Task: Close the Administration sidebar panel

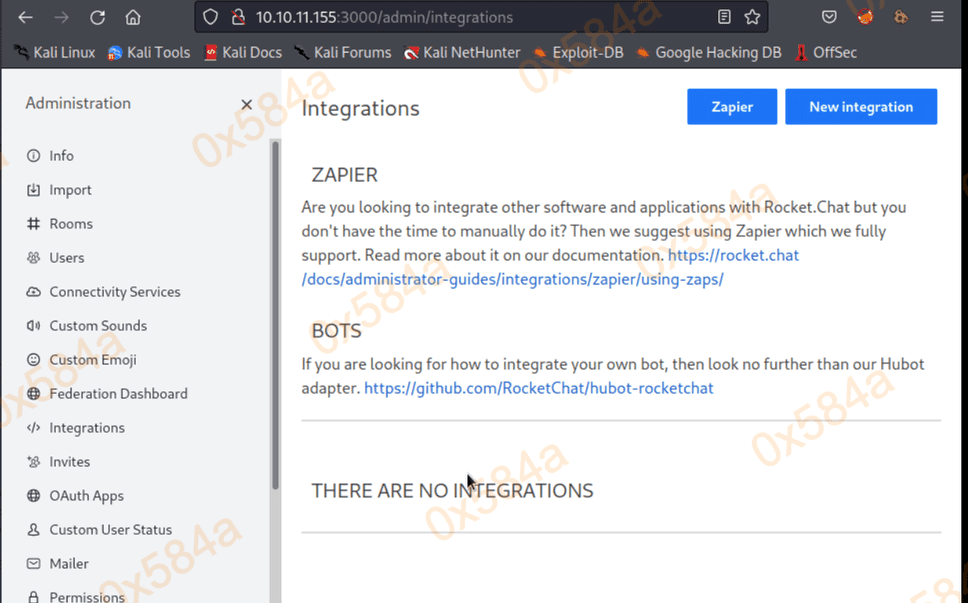Action: tap(247, 104)
